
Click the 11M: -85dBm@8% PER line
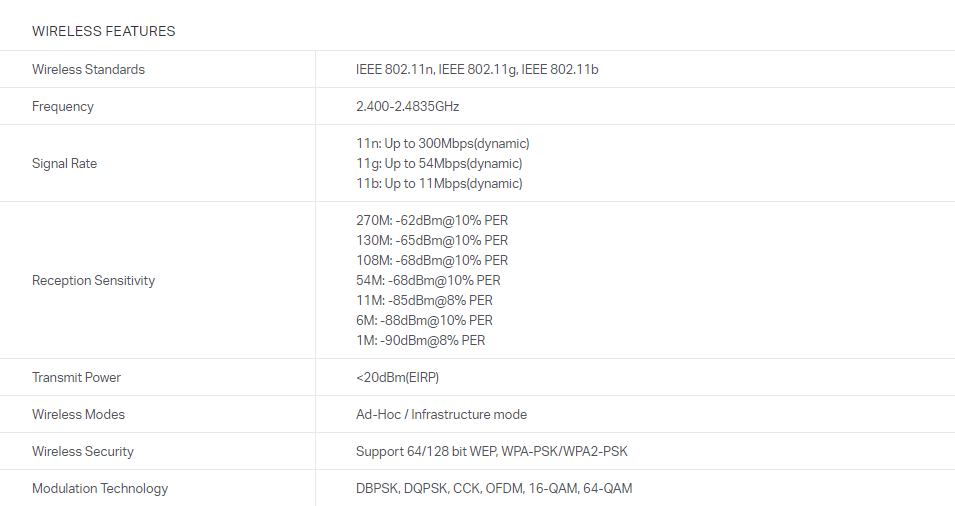click(424, 300)
